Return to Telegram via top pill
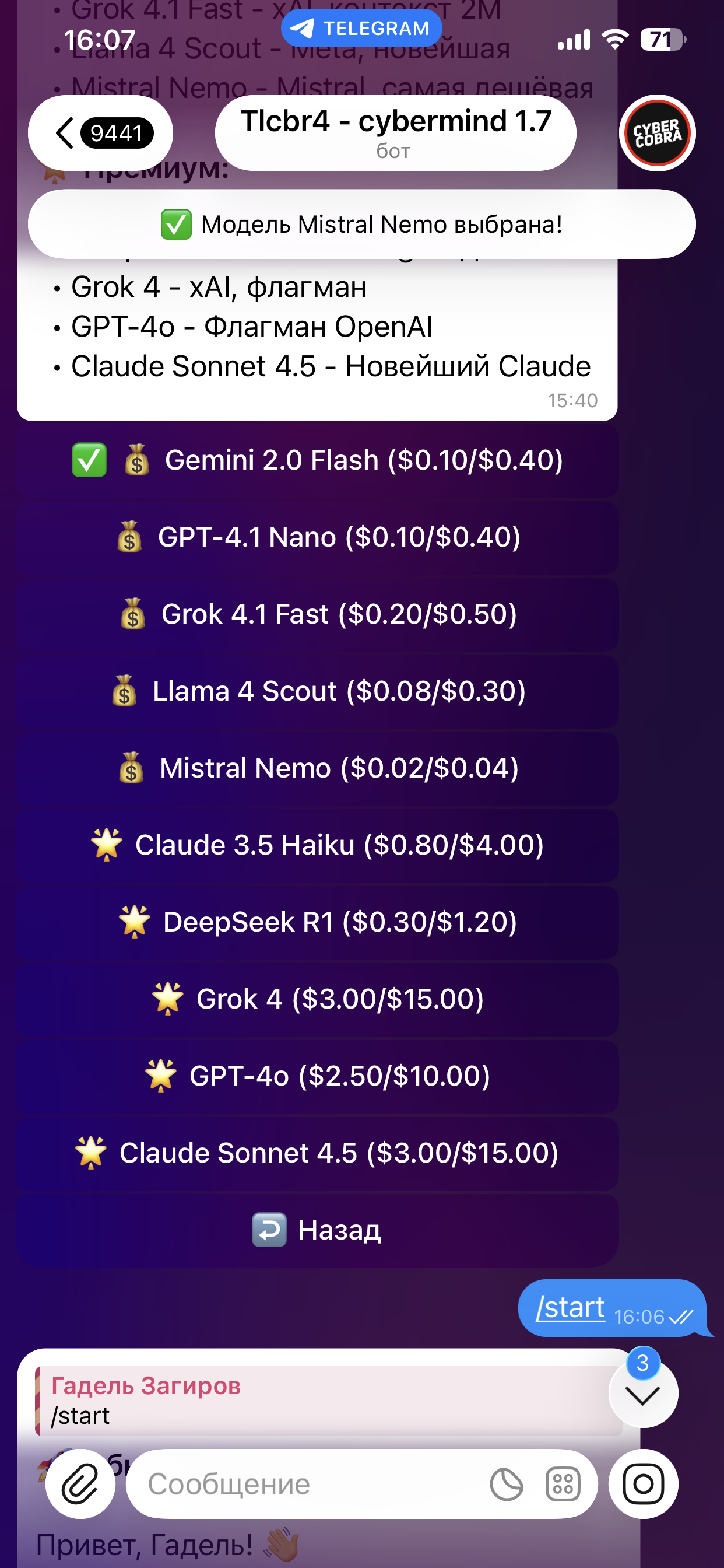Screen dimensions: 724x1568 click(x=361, y=29)
